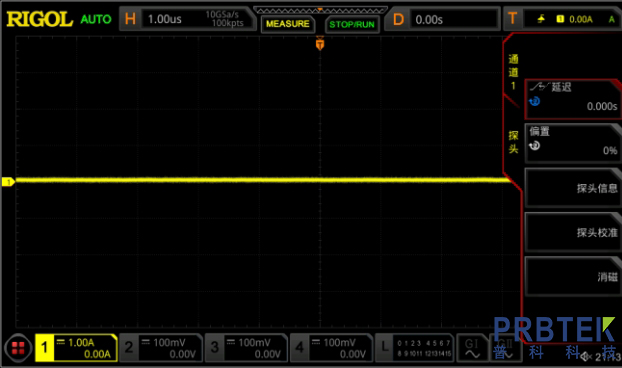622x368 pixels.
Task: Click the white knob icon under 偏置
Action: tap(535, 146)
